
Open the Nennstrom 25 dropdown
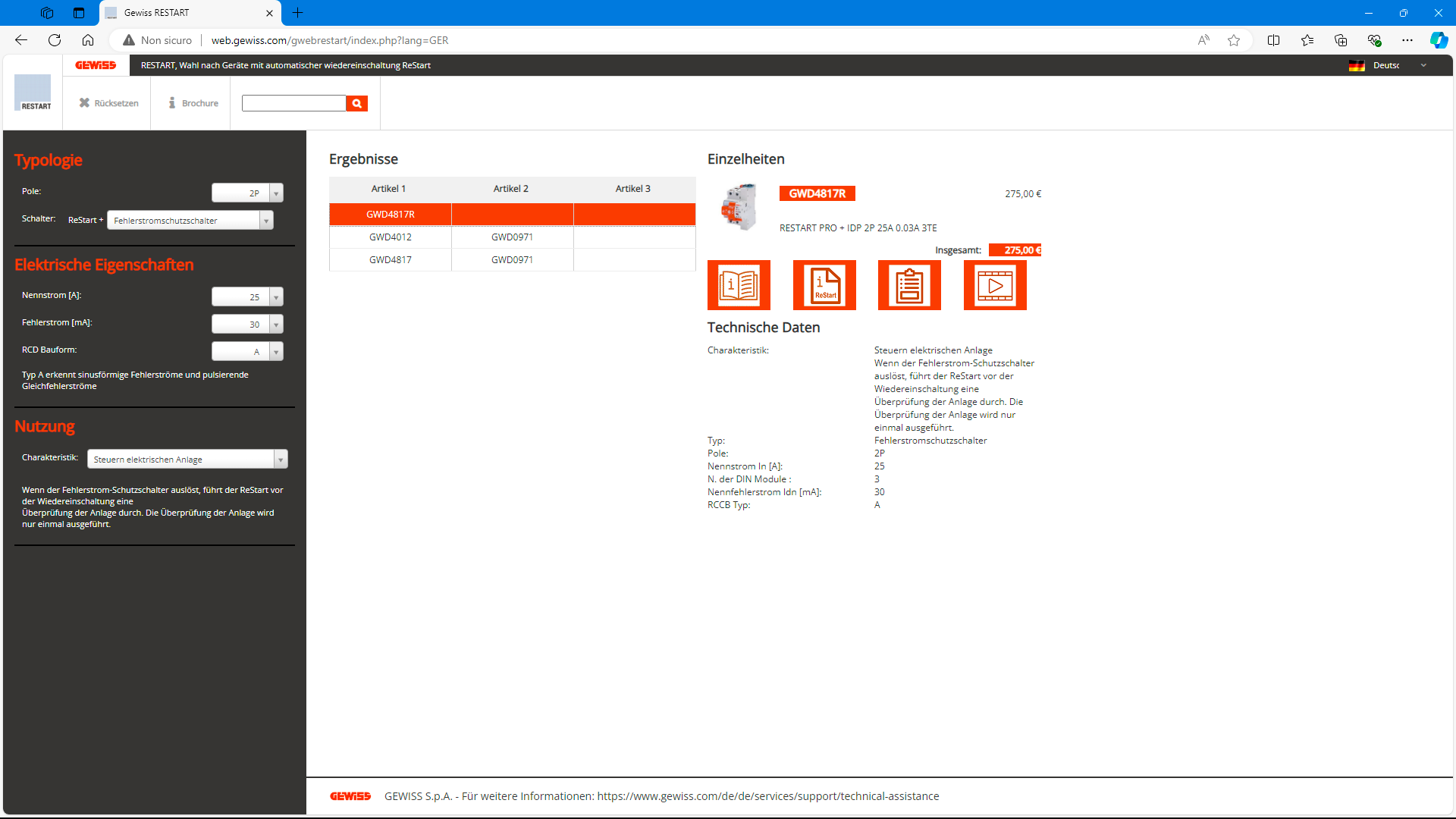[247, 297]
